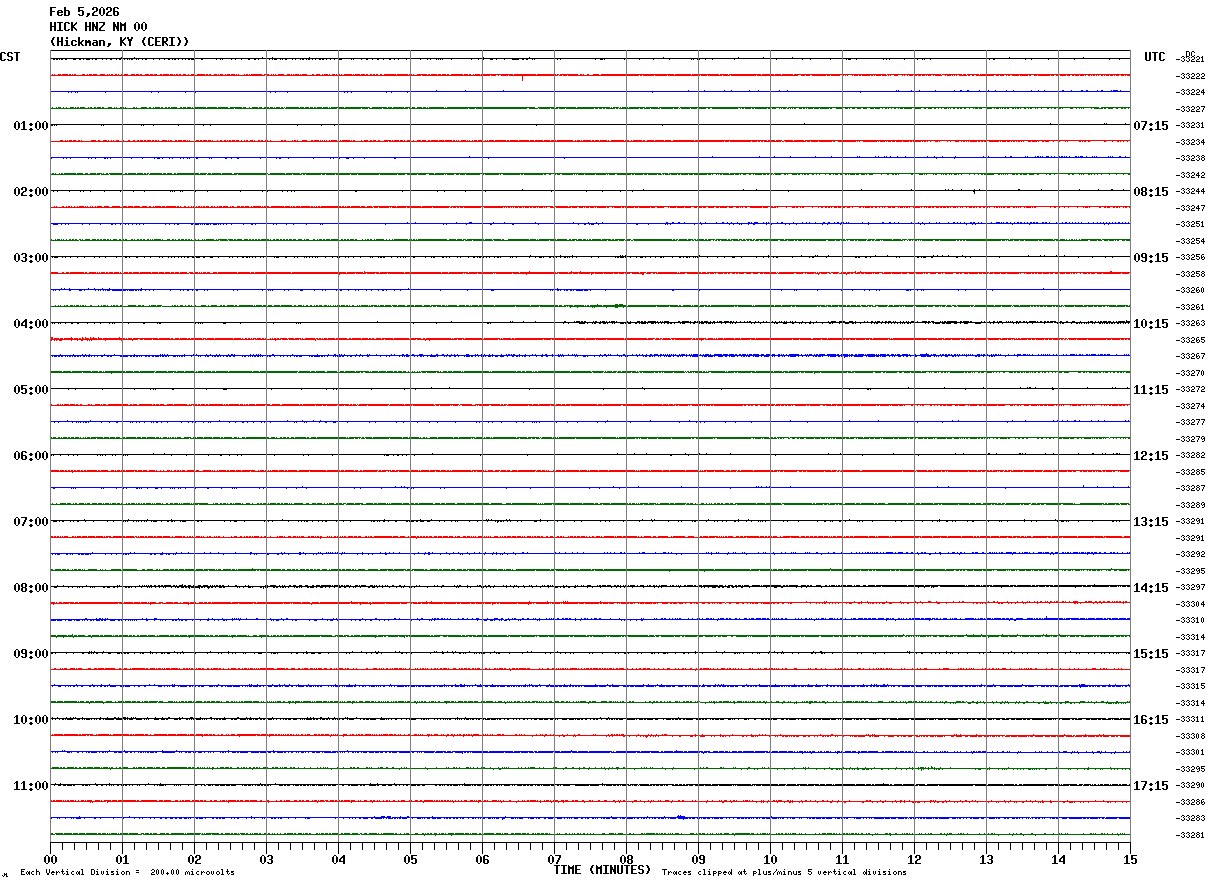
Task: Click the UTC timezone axis label
Action: pos(1155,57)
